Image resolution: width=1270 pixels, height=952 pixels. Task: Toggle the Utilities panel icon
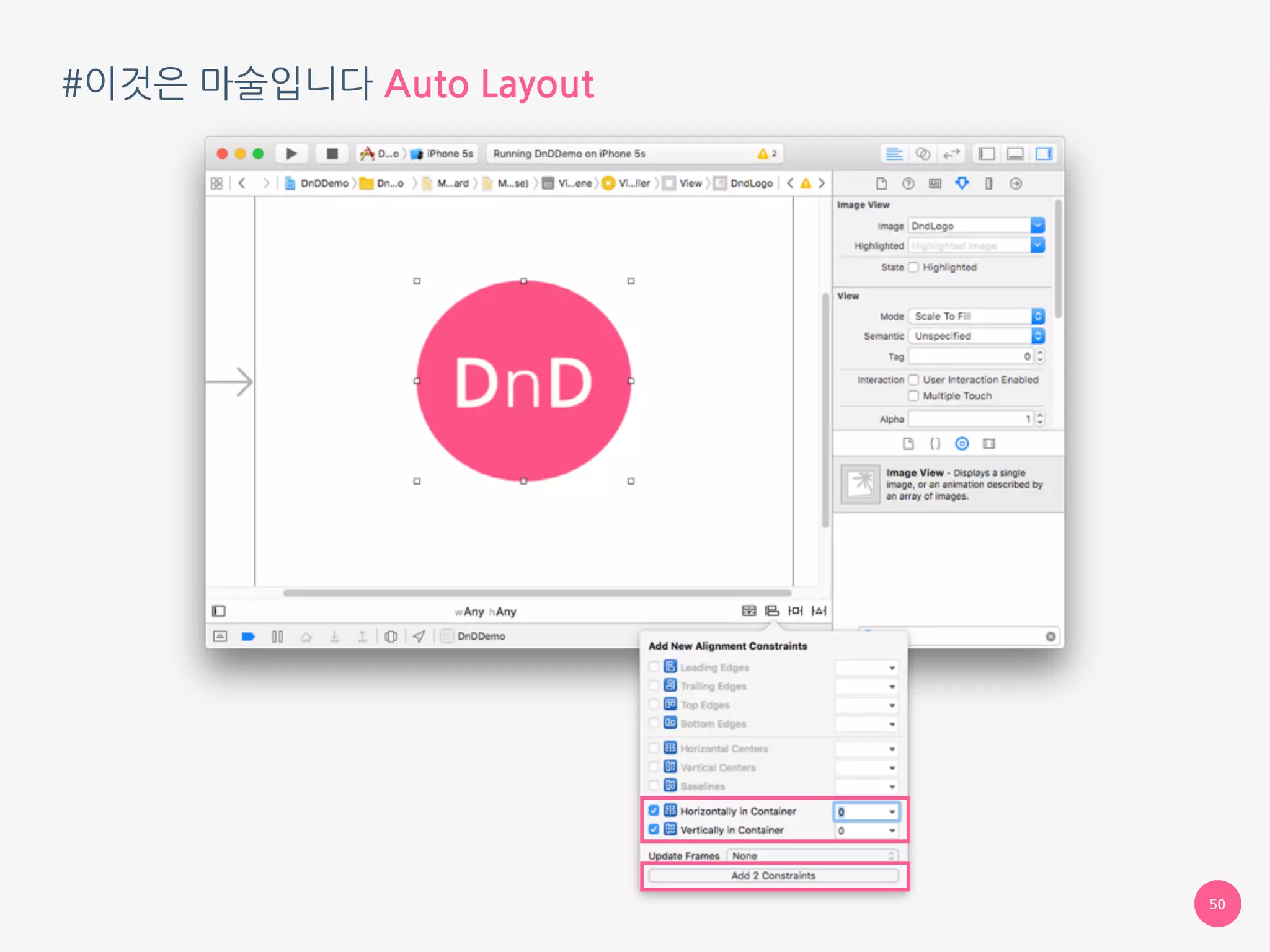pyautogui.click(x=1044, y=153)
